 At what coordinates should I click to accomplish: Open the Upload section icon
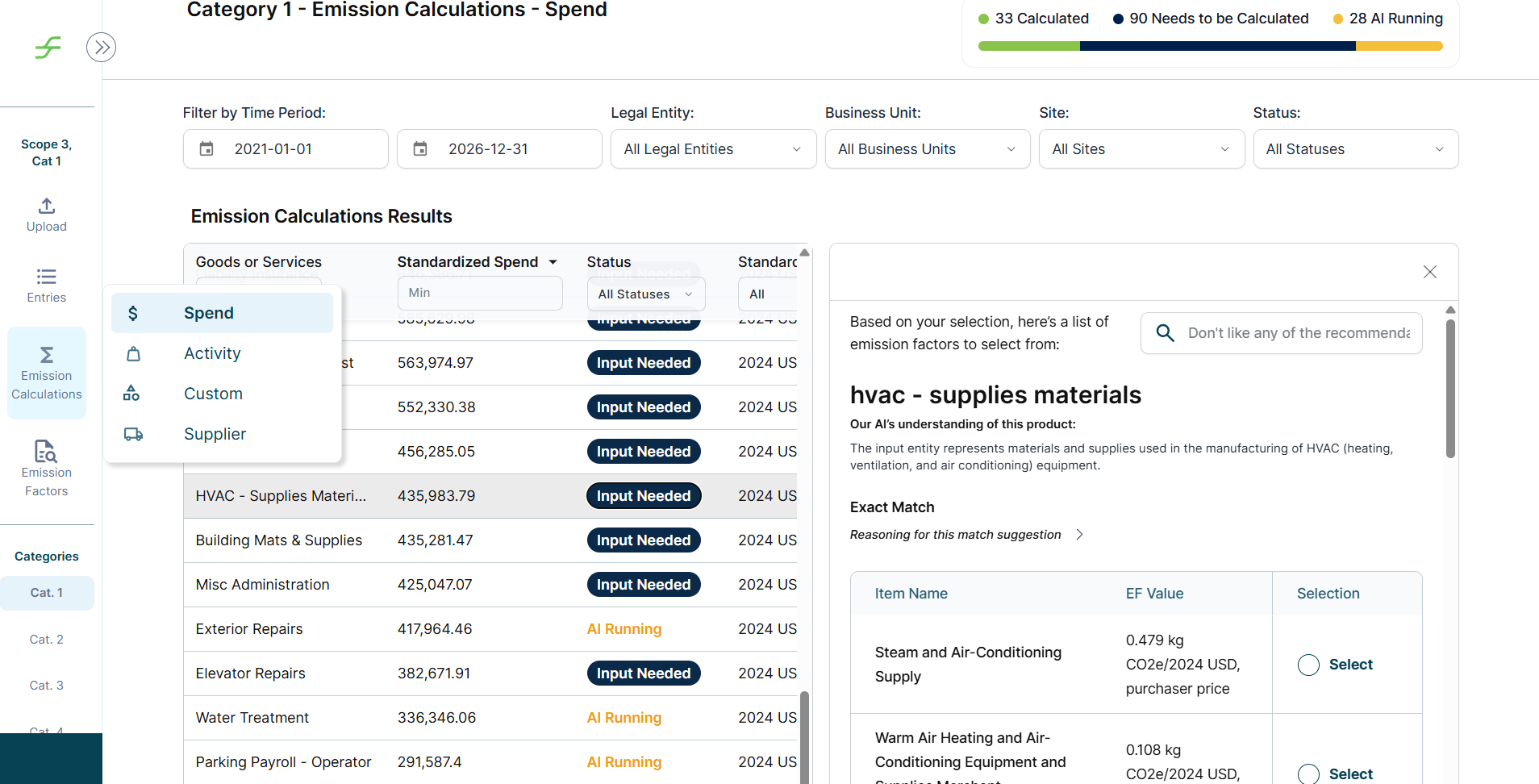47,206
